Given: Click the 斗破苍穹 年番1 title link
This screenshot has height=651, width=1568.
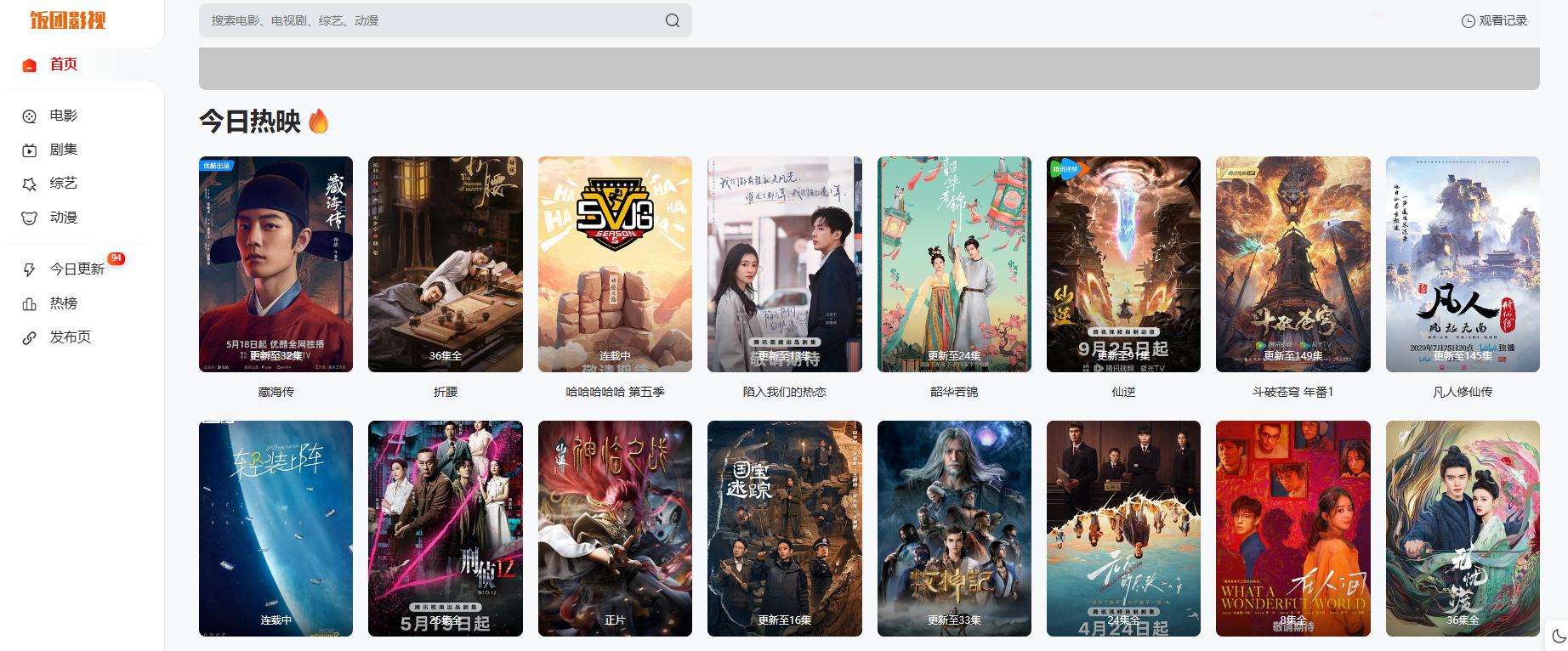Looking at the screenshot, I should (x=1293, y=392).
